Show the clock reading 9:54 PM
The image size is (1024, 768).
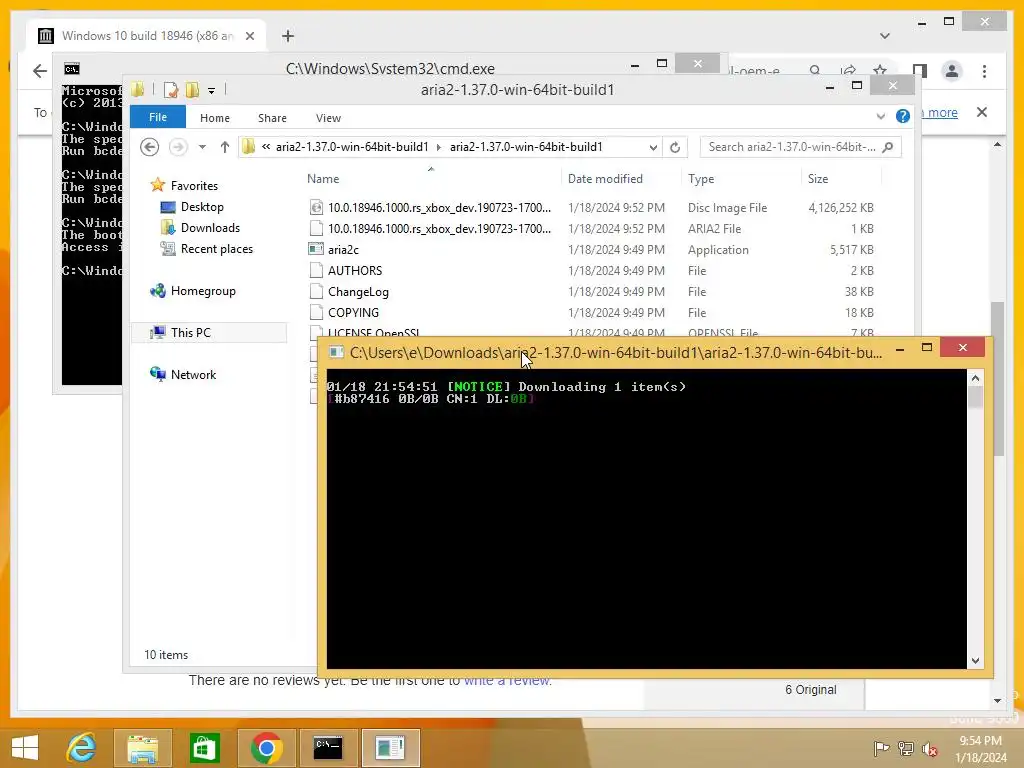(x=980, y=741)
